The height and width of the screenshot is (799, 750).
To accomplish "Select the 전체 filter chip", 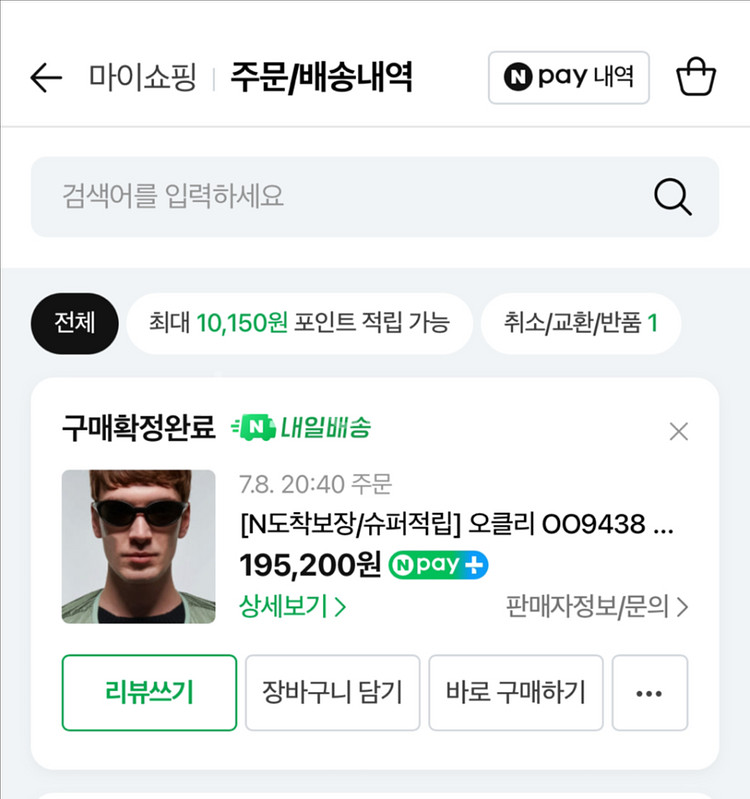I will pos(75,323).
